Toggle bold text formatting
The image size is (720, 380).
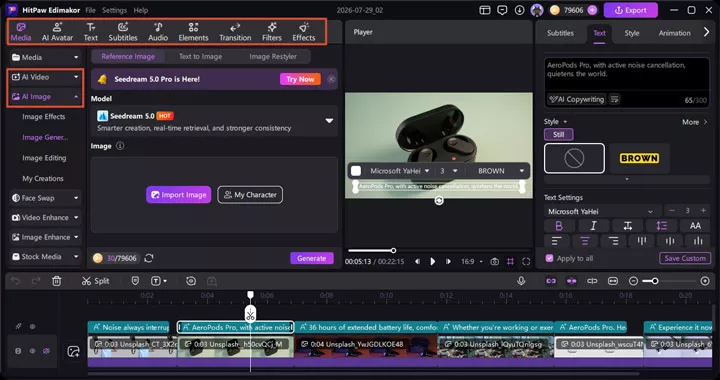[559, 226]
